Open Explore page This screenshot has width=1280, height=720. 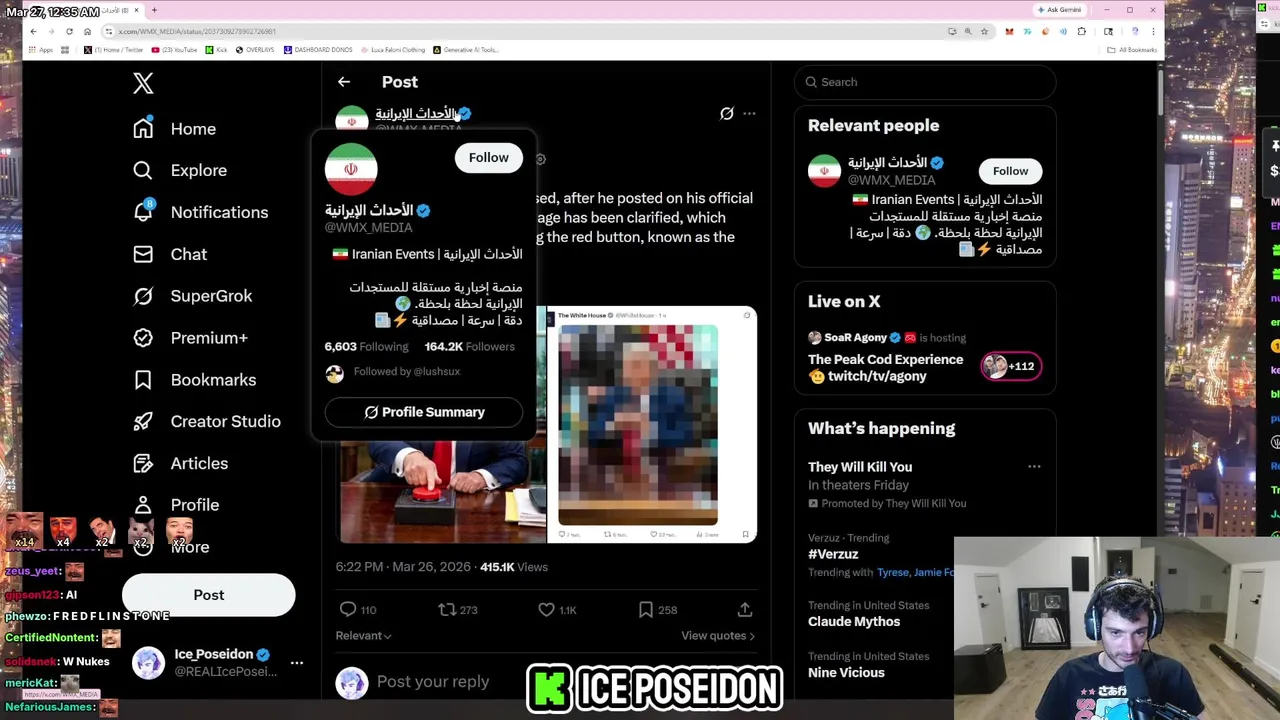coord(180,170)
